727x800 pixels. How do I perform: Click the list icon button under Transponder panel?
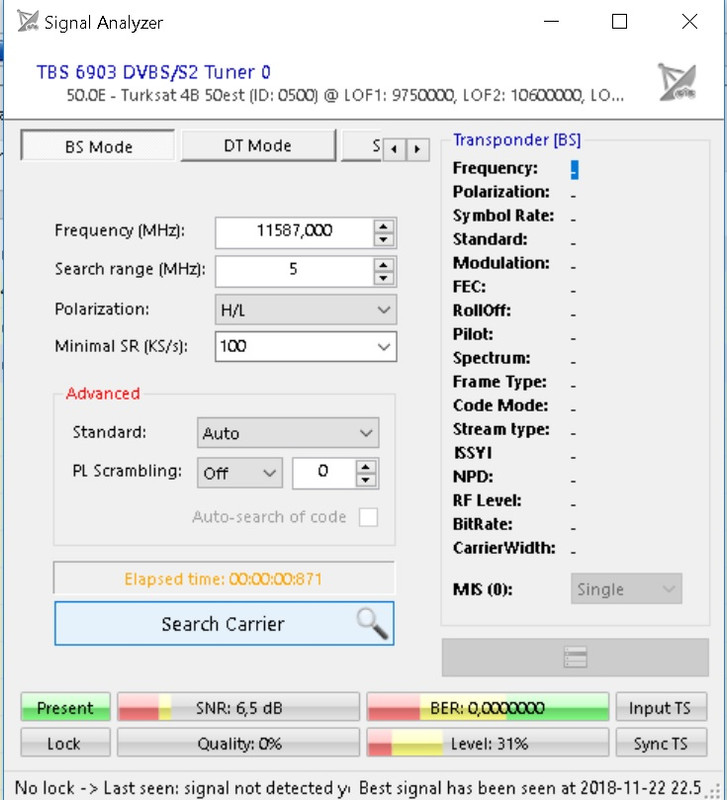click(x=575, y=657)
